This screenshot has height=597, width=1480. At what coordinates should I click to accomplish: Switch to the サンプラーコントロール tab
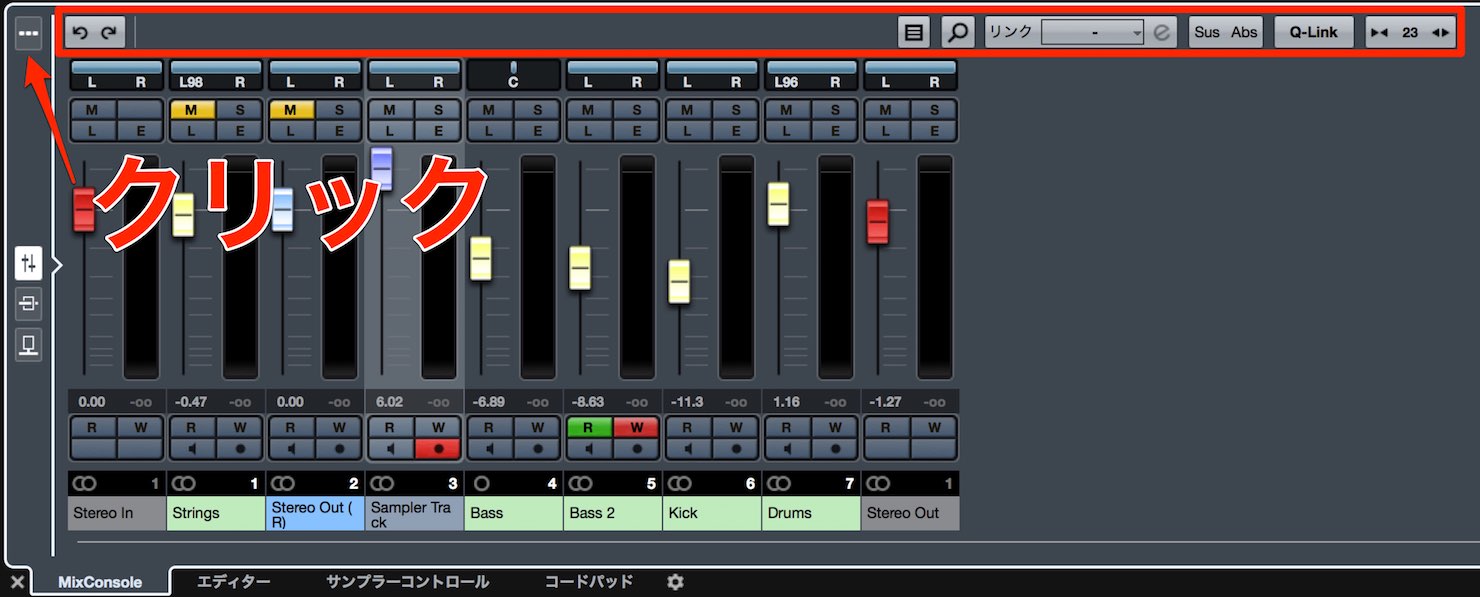tap(408, 581)
